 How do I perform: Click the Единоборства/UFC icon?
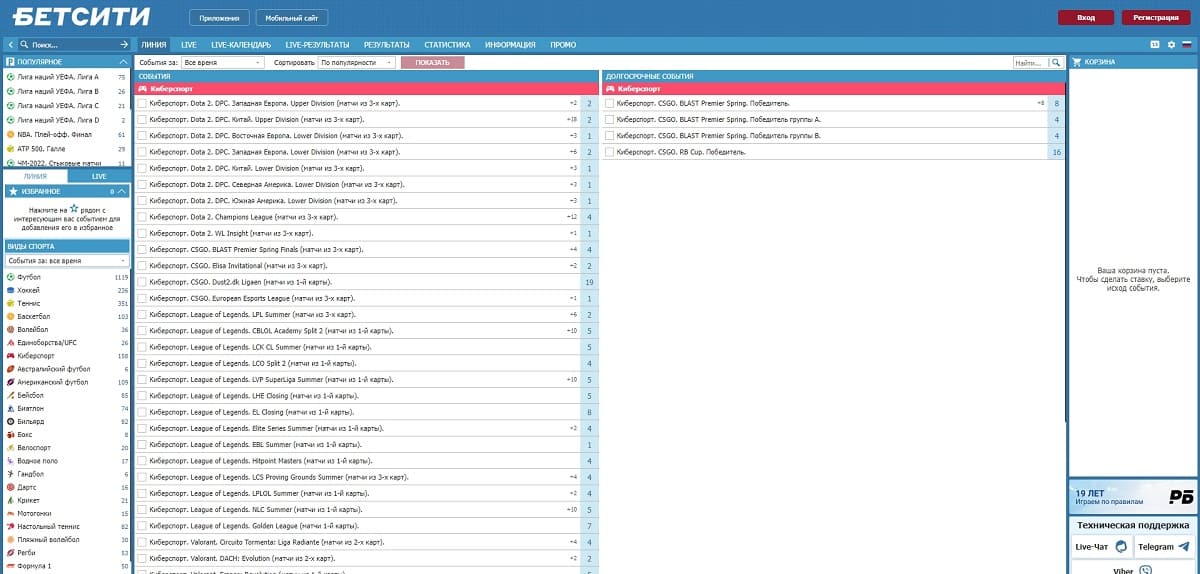click(11, 342)
